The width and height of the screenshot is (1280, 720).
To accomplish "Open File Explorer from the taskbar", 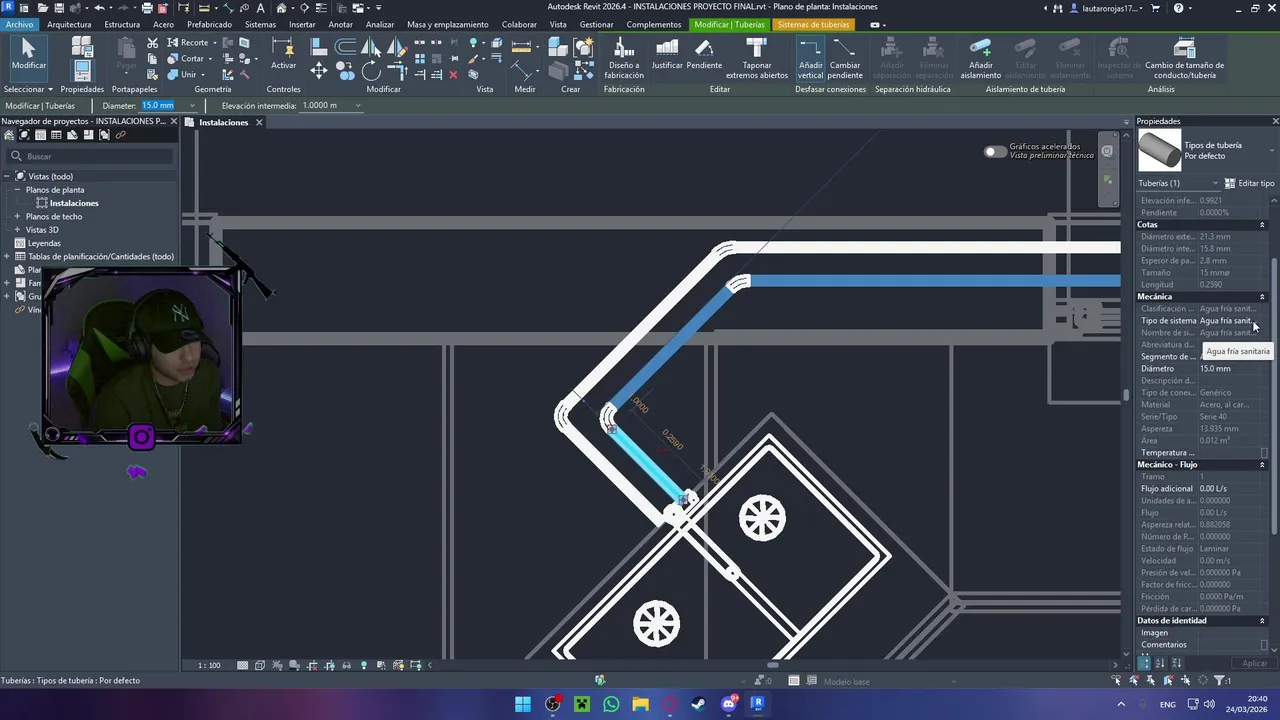I will [x=640, y=704].
